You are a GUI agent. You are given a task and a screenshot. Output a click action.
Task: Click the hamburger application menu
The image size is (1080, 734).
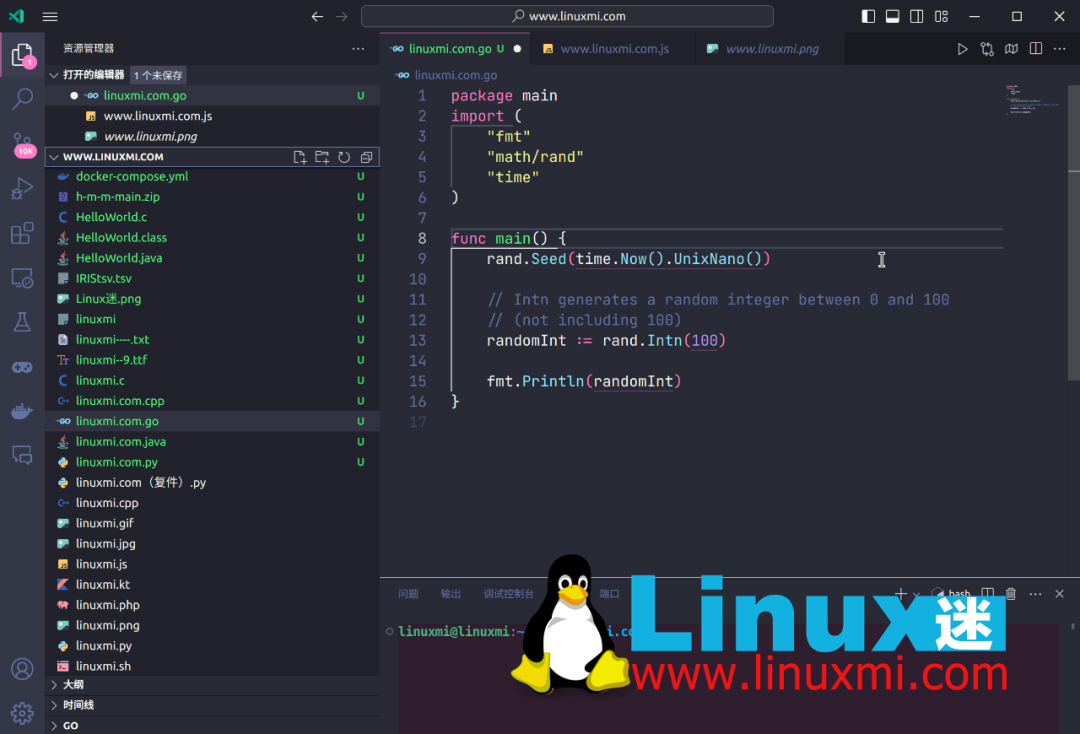[x=50, y=17]
